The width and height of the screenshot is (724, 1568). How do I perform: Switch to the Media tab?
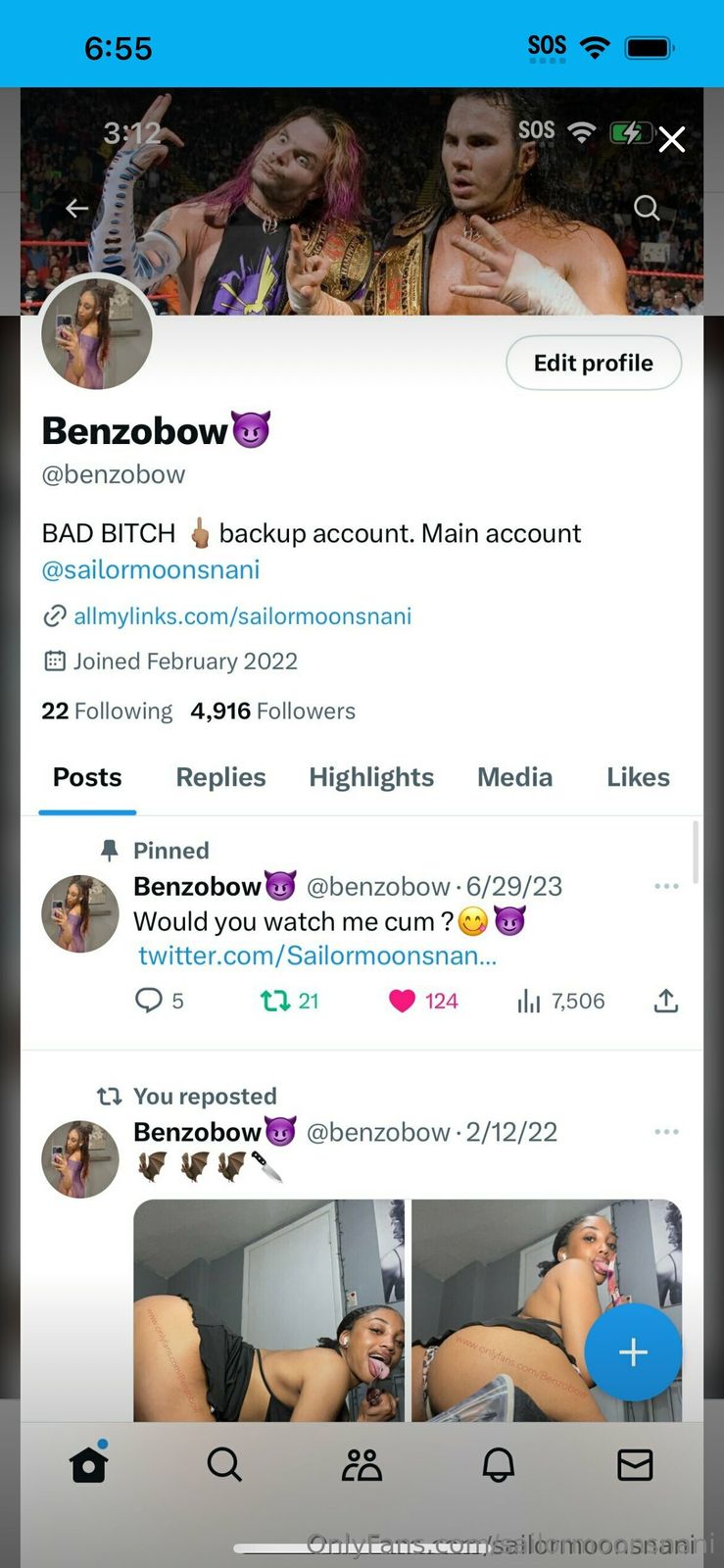click(x=514, y=777)
